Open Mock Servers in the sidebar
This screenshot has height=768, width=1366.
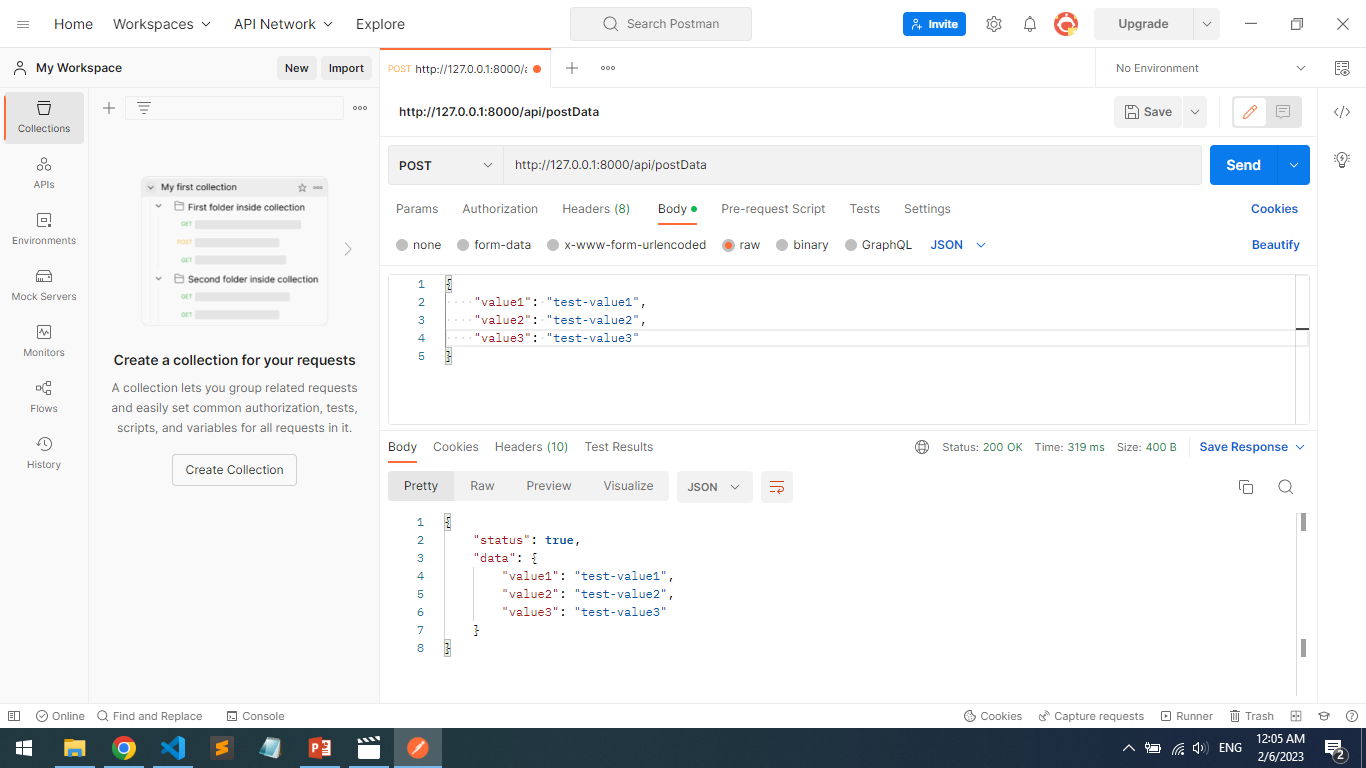(44, 285)
